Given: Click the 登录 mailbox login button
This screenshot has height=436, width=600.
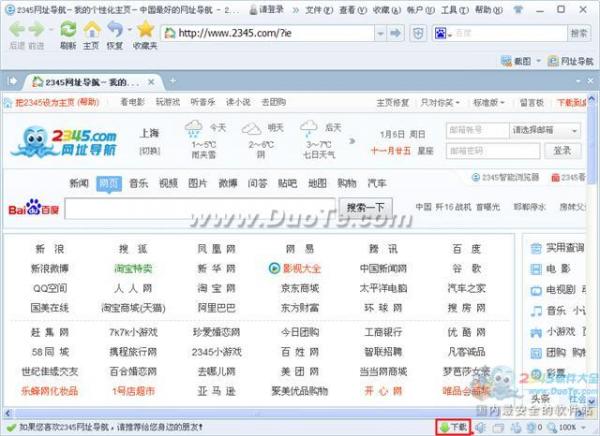Looking at the screenshot, I should coord(562,151).
